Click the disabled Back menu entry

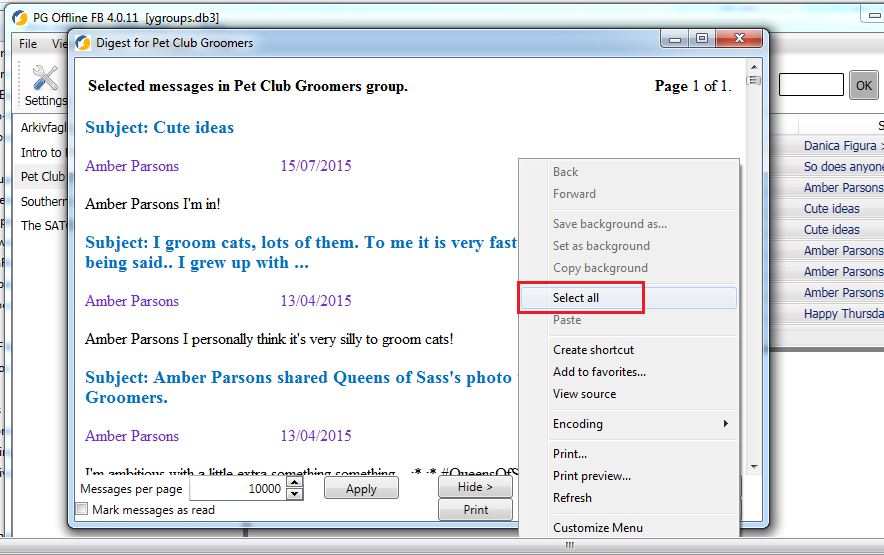[565, 172]
